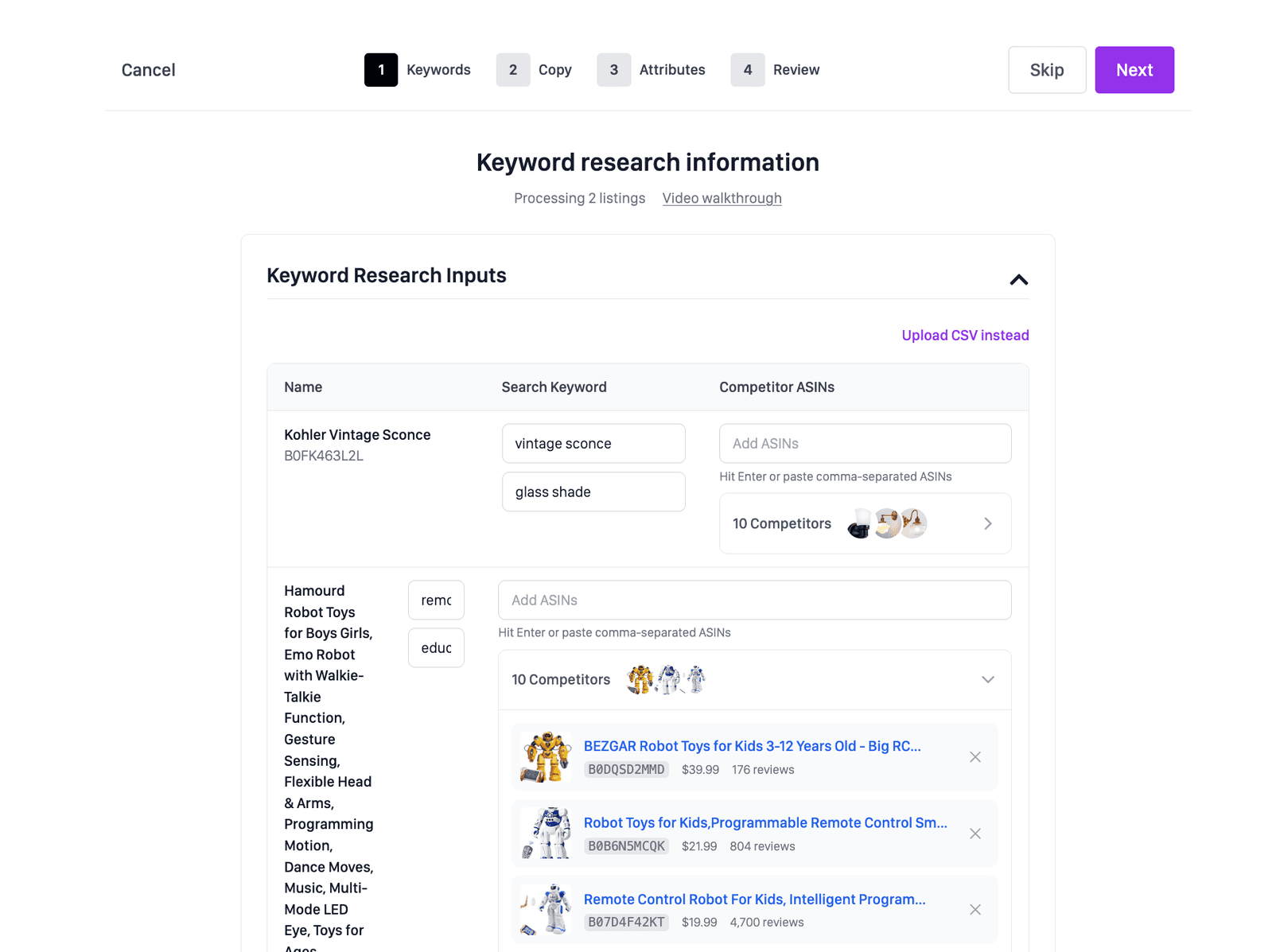This screenshot has width=1272, height=952.
Task: Click the '804 reviews' text
Action: (x=762, y=846)
